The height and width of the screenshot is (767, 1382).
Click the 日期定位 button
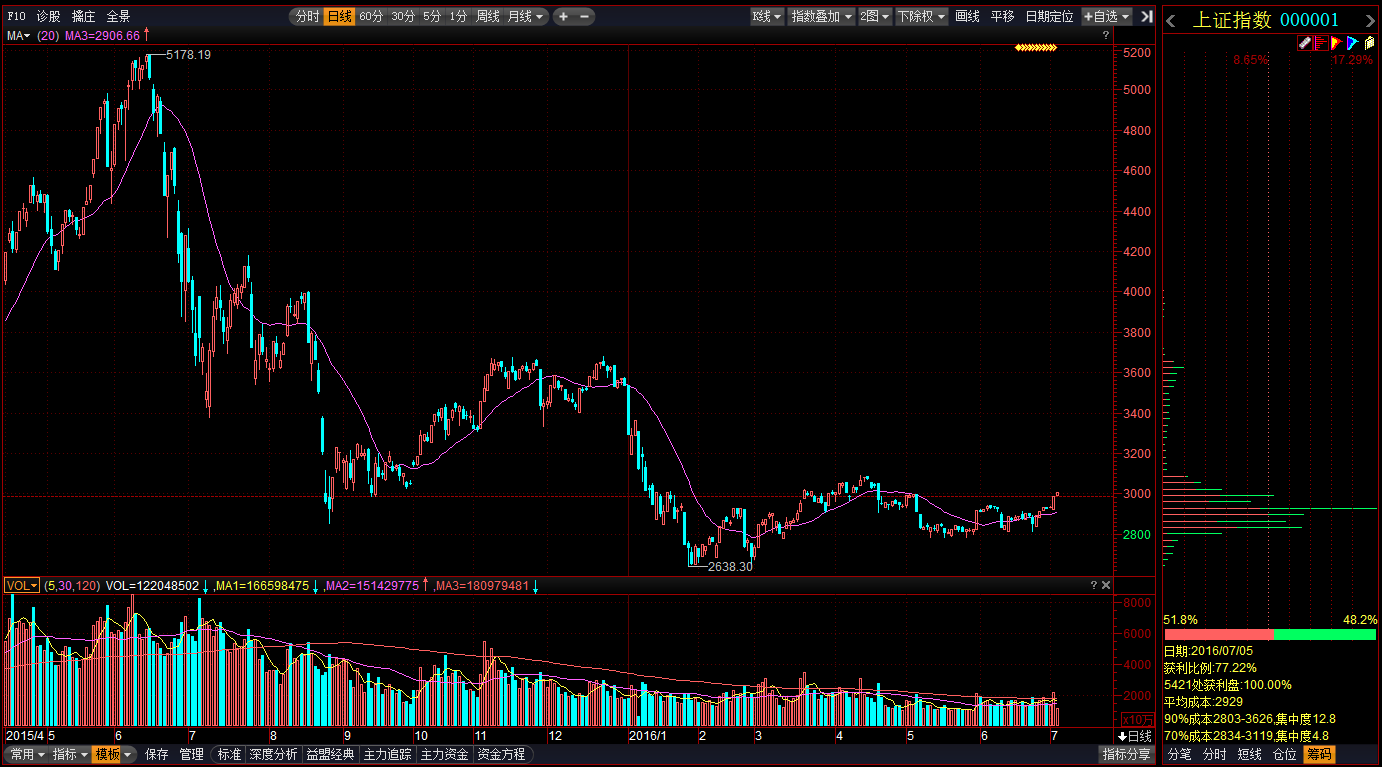point(1049,16)
